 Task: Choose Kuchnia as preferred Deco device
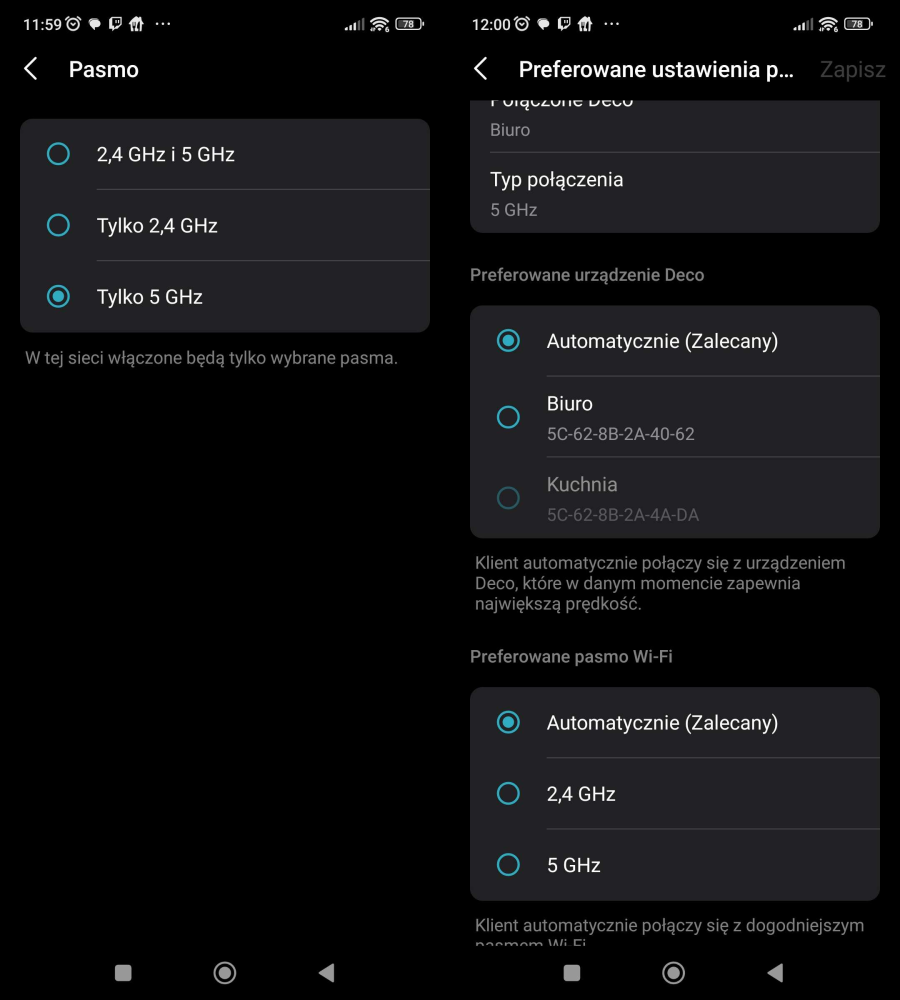coord(508,497)
